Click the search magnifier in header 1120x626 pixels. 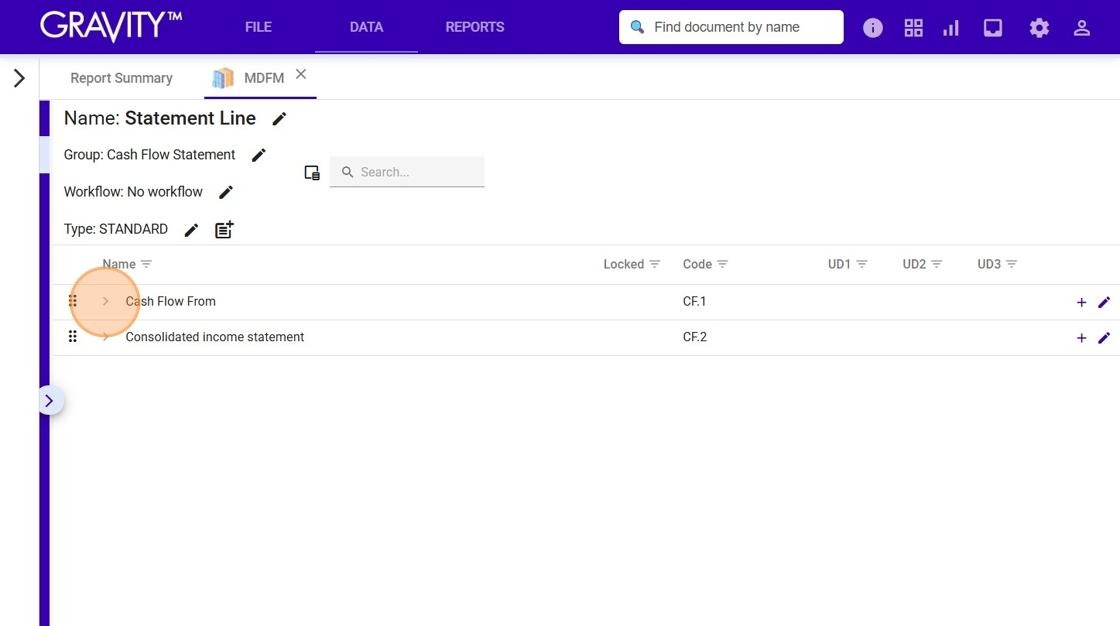tap(637, 27)
